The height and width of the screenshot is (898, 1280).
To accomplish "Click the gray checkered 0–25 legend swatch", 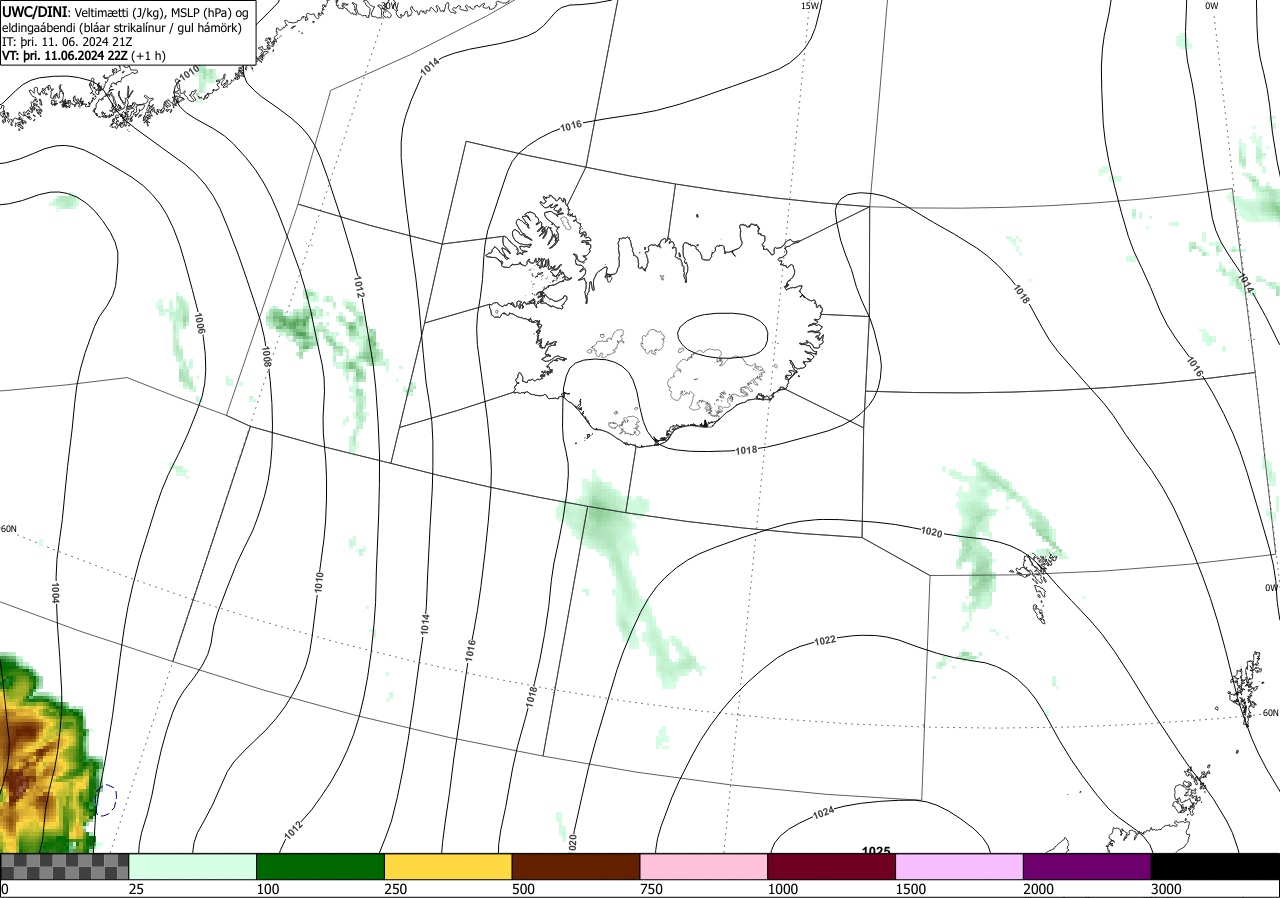I will click(x=65, y=866).
